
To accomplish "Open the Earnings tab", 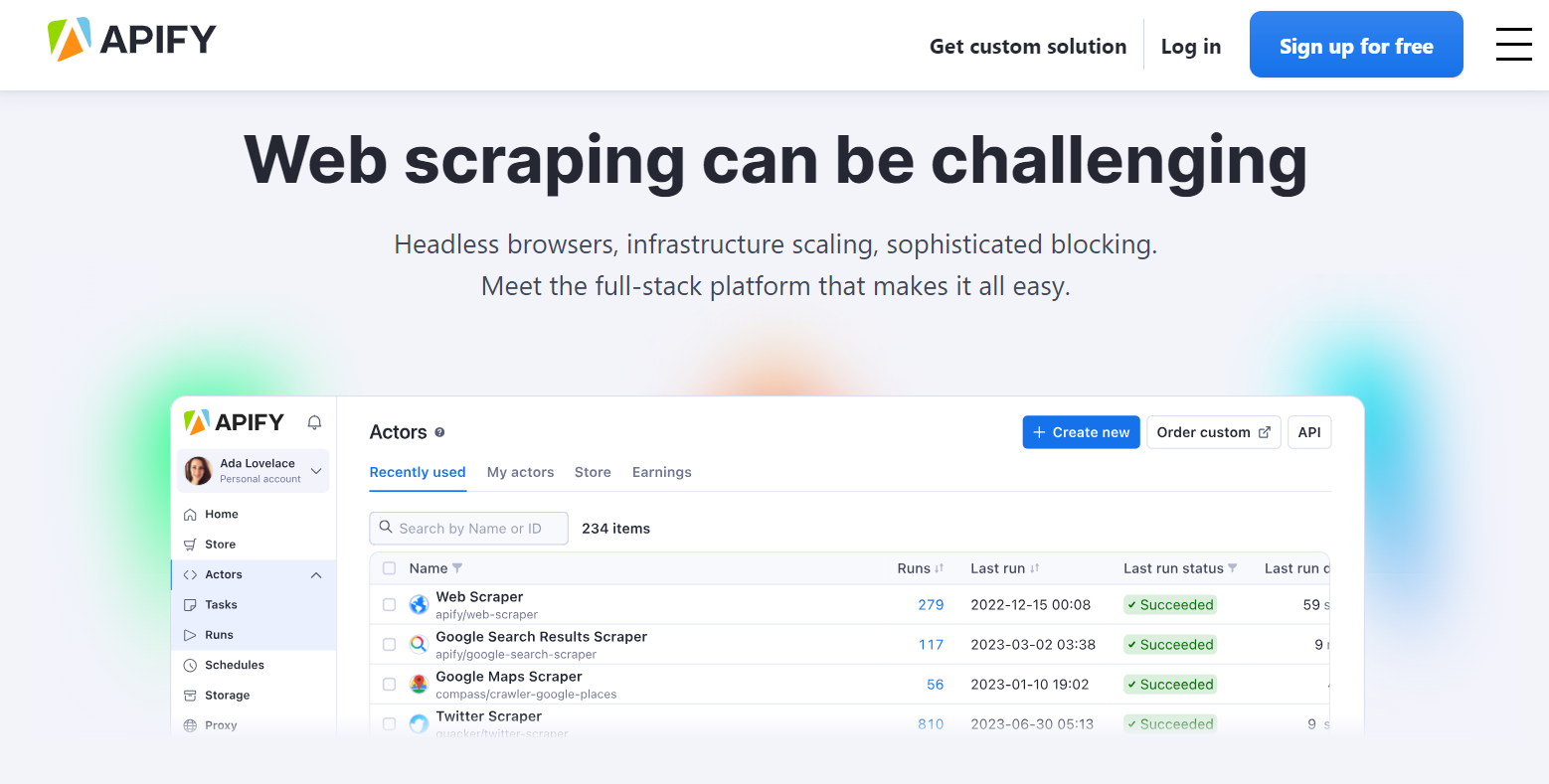I will click(x=661, y=472).
